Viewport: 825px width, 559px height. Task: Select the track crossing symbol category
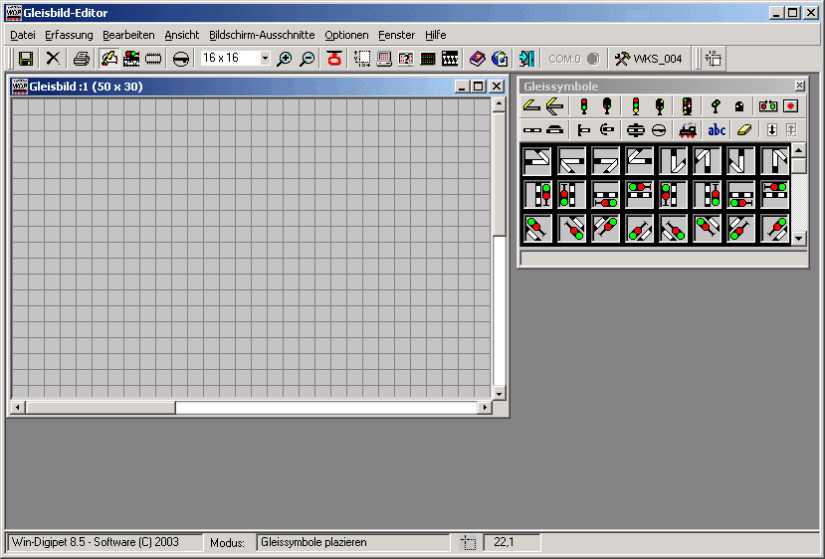pyautogui.click(x=636, y=129)
